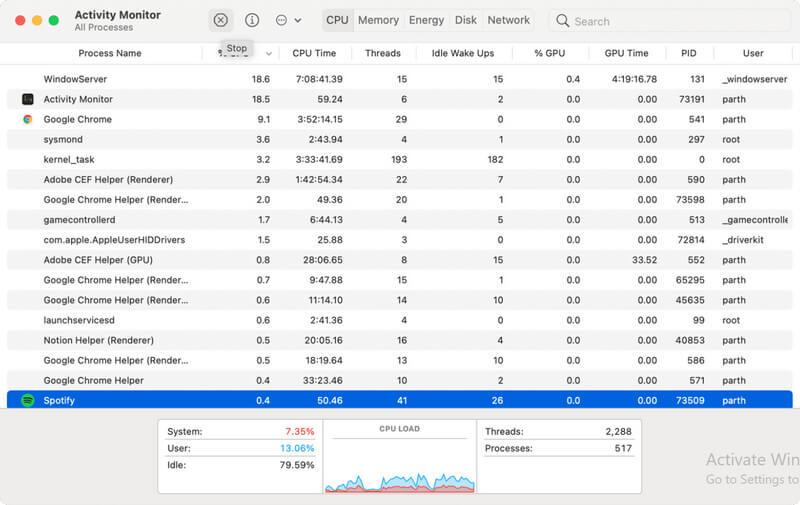Select the WindowServer process row
The width and height of the screenshot is (800, 505).
[399, 79]
